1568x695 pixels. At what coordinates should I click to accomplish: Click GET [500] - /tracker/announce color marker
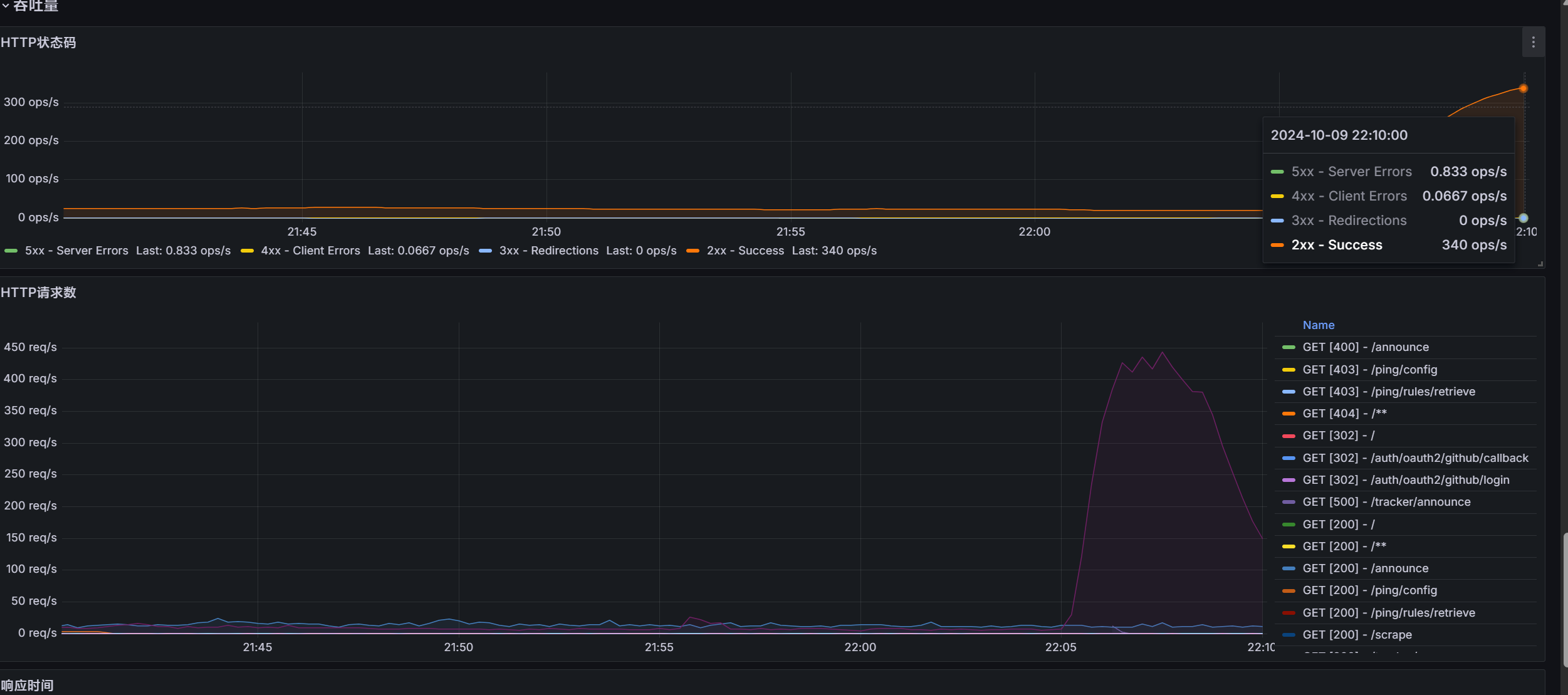coord(1288,502)
